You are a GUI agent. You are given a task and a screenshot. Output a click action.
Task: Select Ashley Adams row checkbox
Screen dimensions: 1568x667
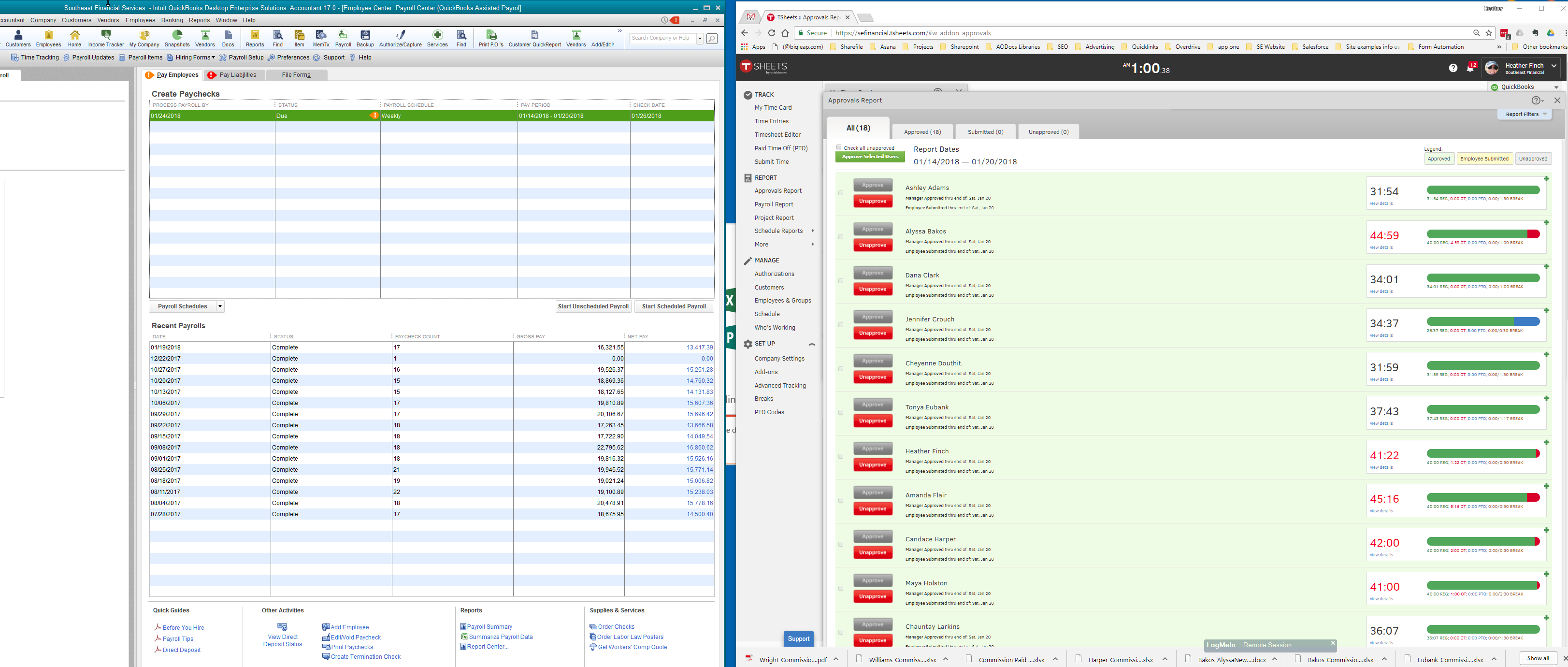click(841, 193)
